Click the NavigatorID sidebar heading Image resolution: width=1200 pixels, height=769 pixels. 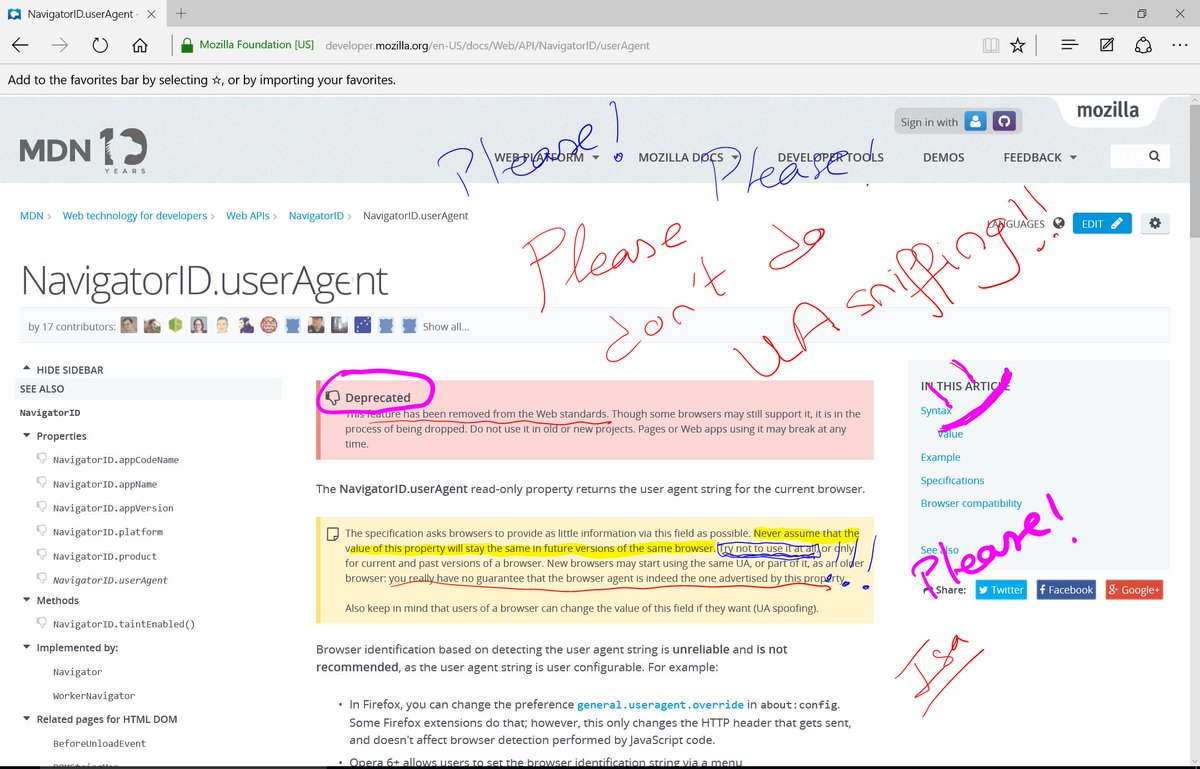click(50, 412)
